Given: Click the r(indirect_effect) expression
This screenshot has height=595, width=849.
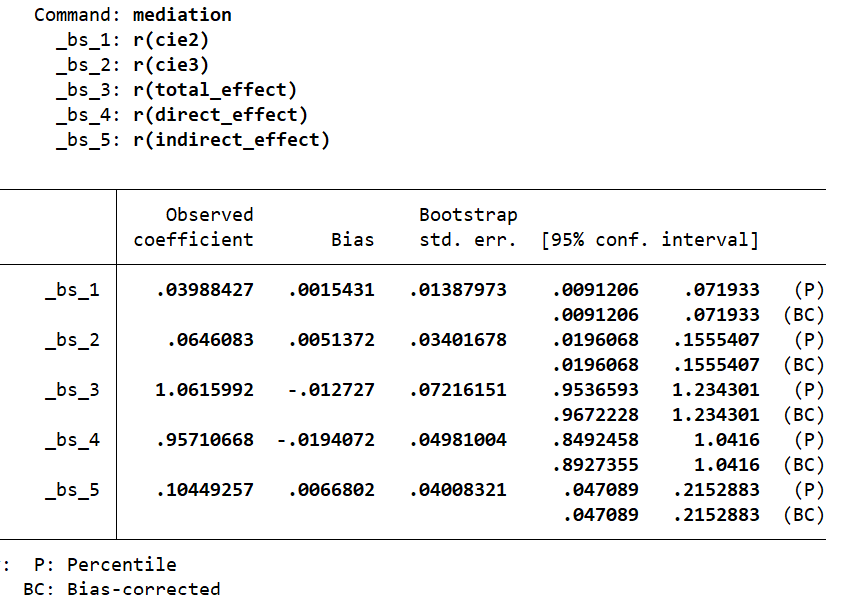Looking at the screenshot, I should coord(231,140).
